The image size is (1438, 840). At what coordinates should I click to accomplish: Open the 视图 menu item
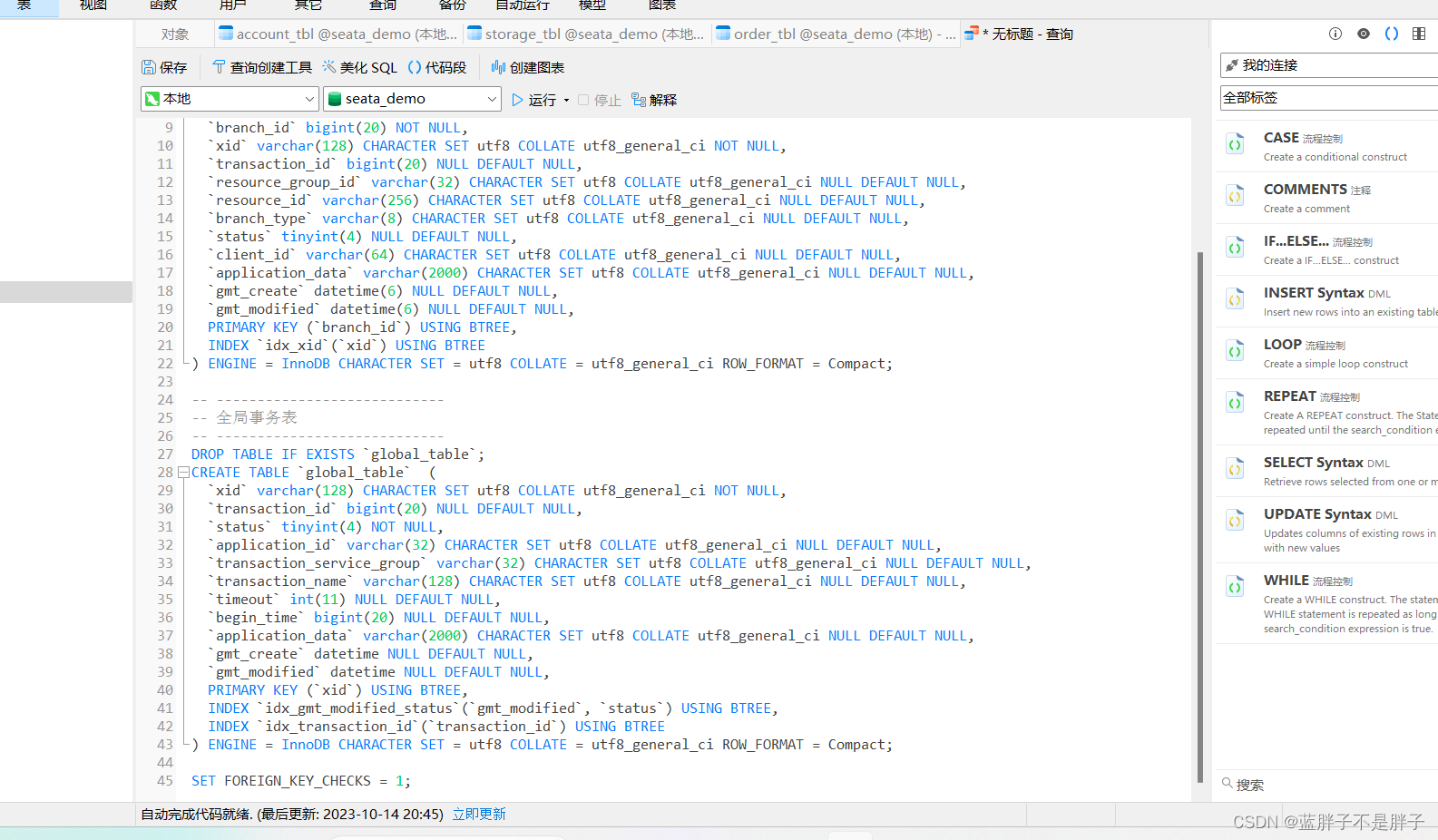point(93,5)
